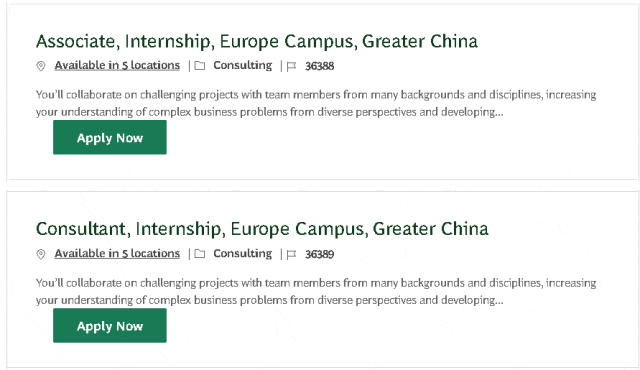Image resolution: width=640 pixels, height=370 pixels.
Task: Expand 'Available in 5 locations' for Associate role
Action: point(117,65)
